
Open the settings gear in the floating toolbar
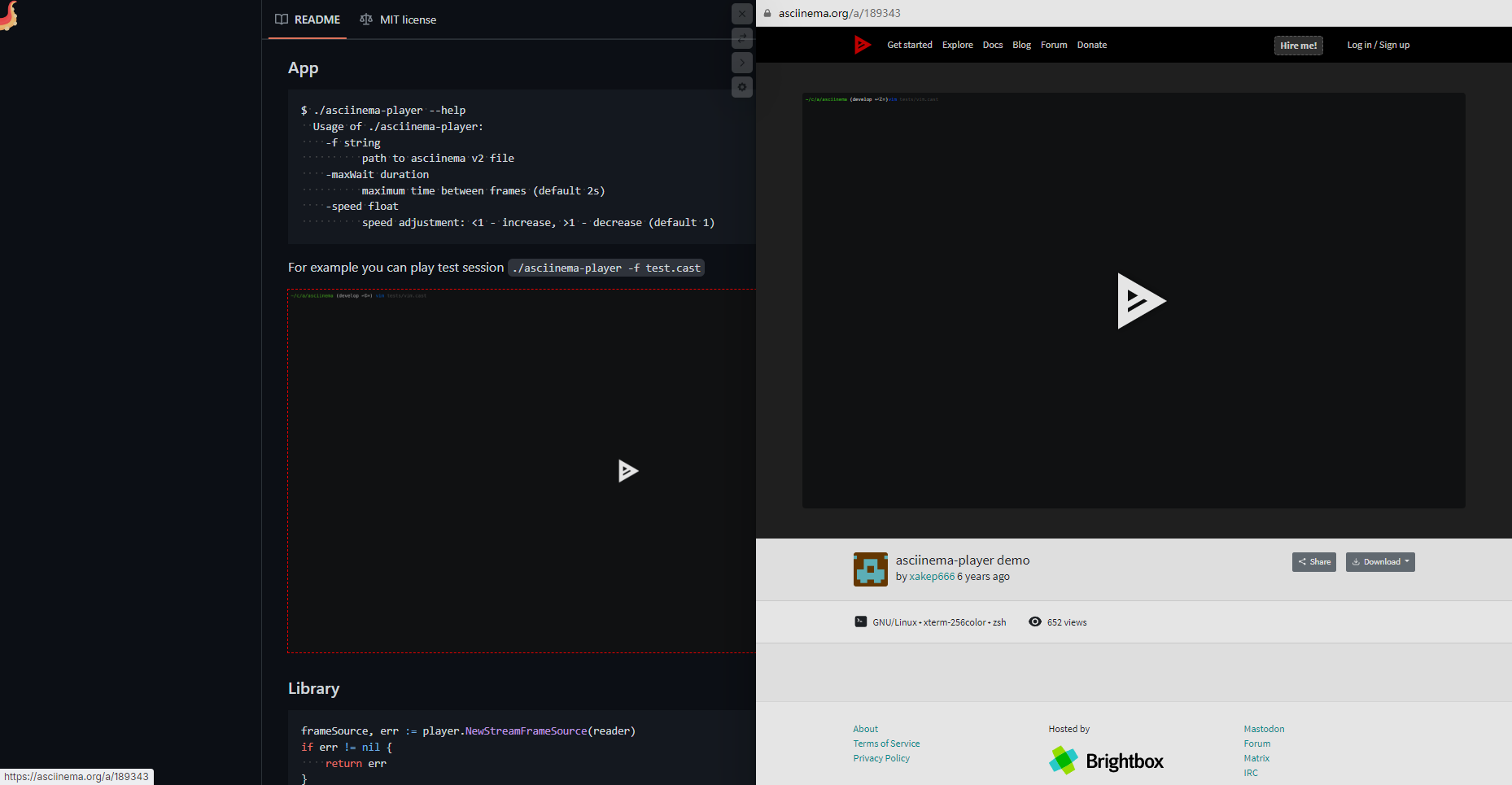(x=741, y=87)
